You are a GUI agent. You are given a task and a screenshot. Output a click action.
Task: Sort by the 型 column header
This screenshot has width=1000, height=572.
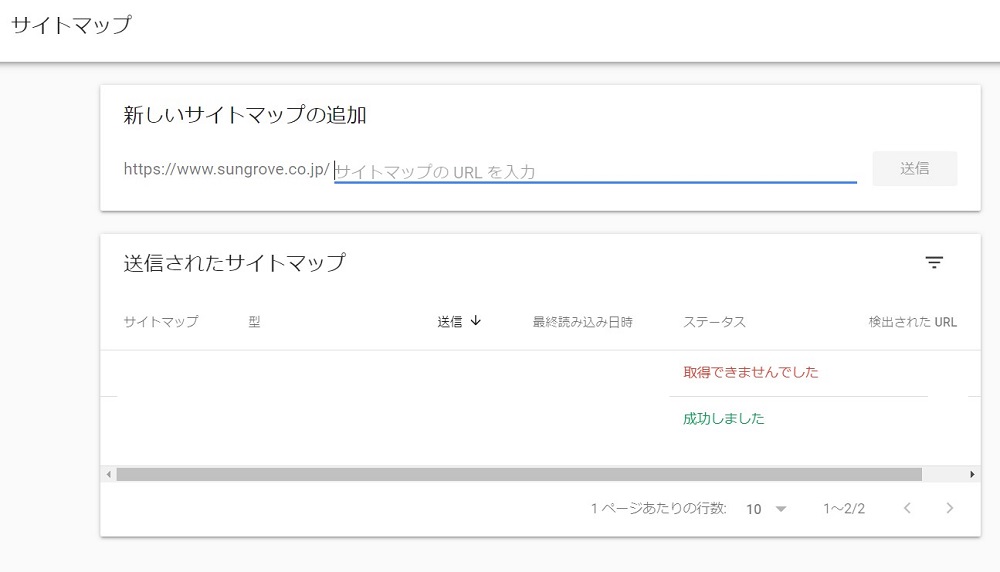[x=254, y=322]
